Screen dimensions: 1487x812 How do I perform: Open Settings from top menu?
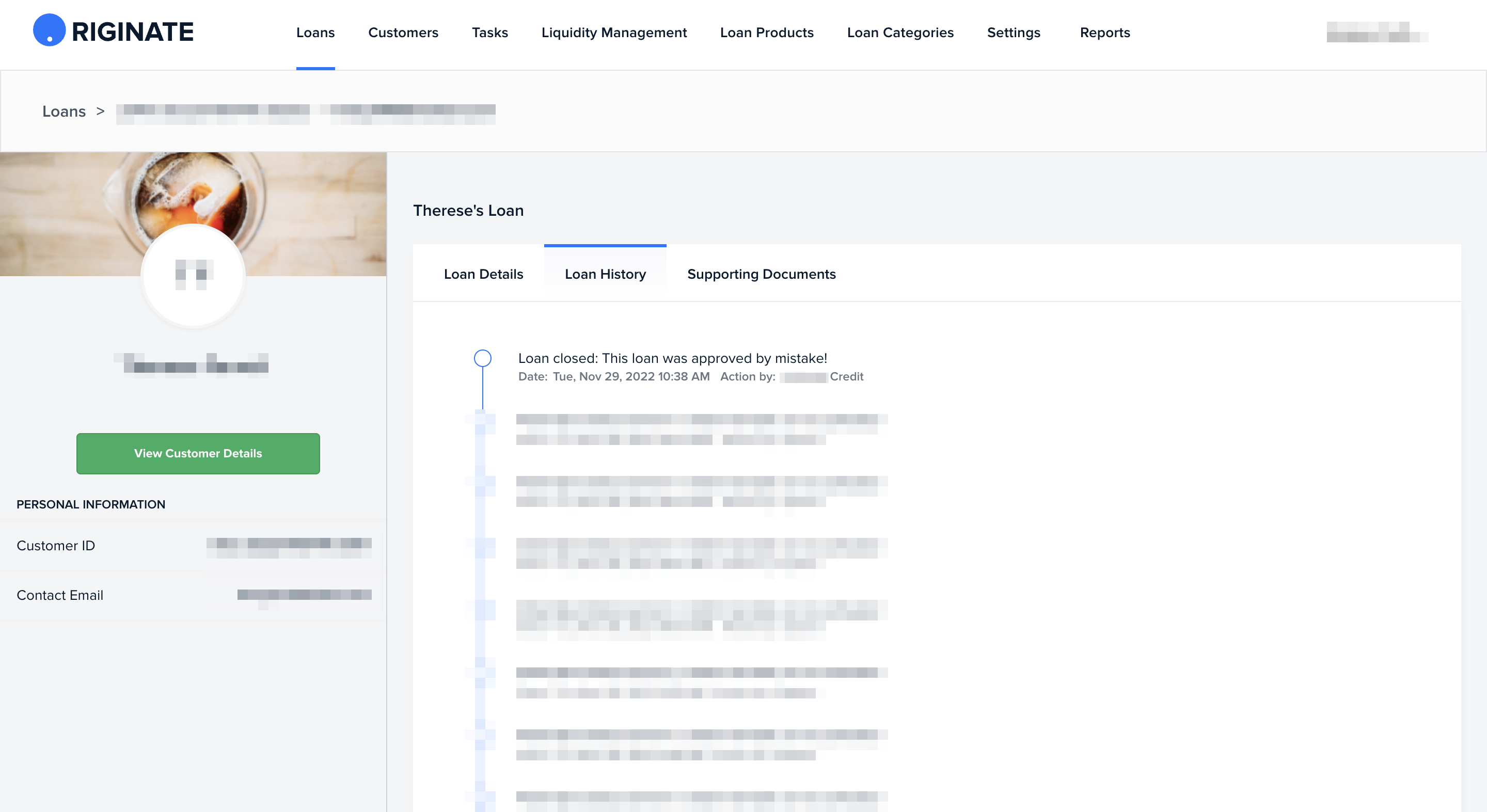tap(1013, 33)
